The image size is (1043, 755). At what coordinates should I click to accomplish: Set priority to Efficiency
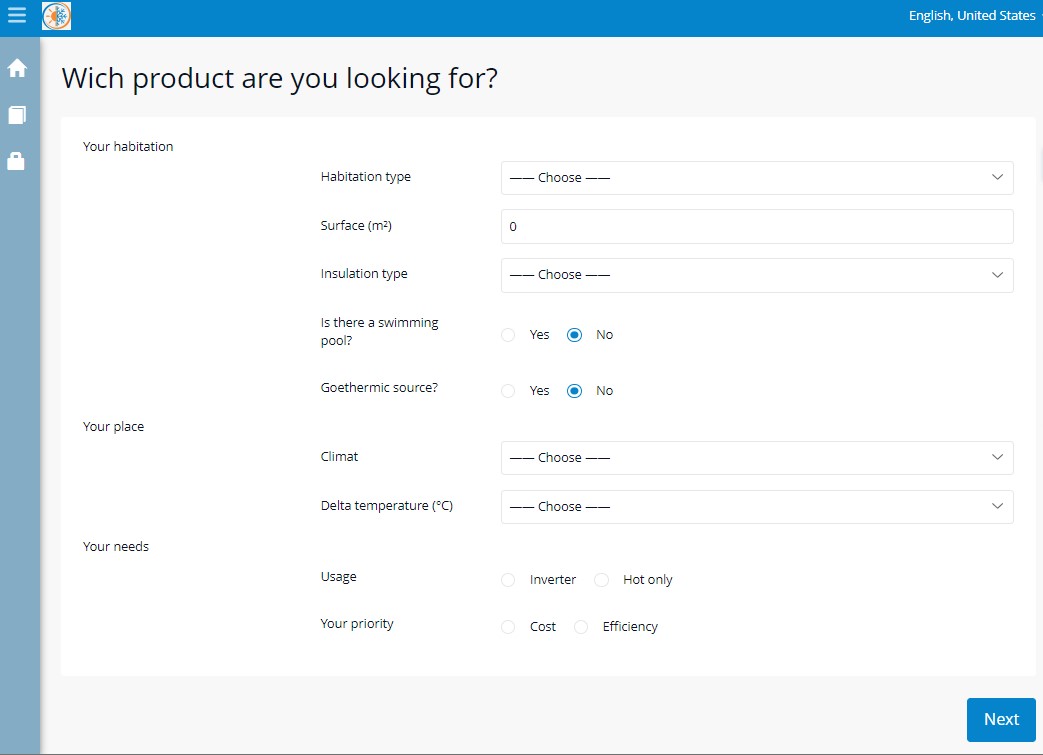click(581, 627)
